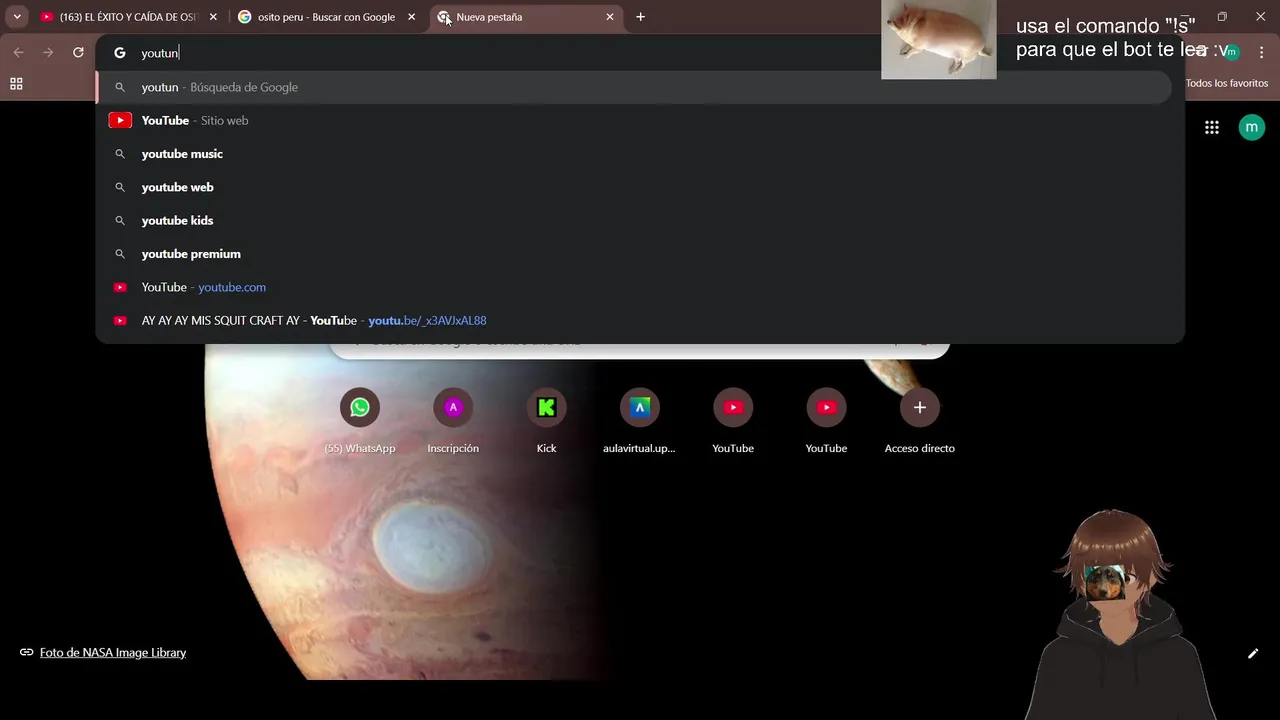Viewport: 1280px width, 720px height.
Task: Select the YouTube youtube.com suggestion
Action: (x=634, y=287)
